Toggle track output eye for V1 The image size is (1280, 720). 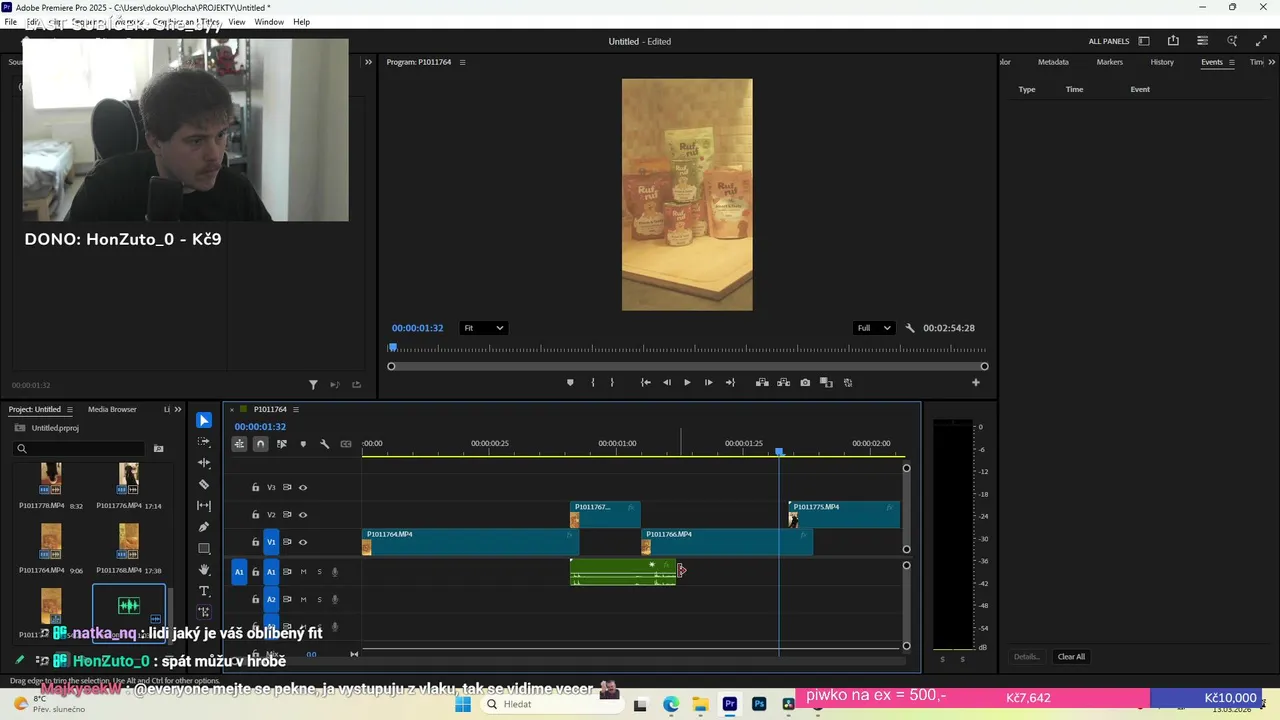coord(303,542)
